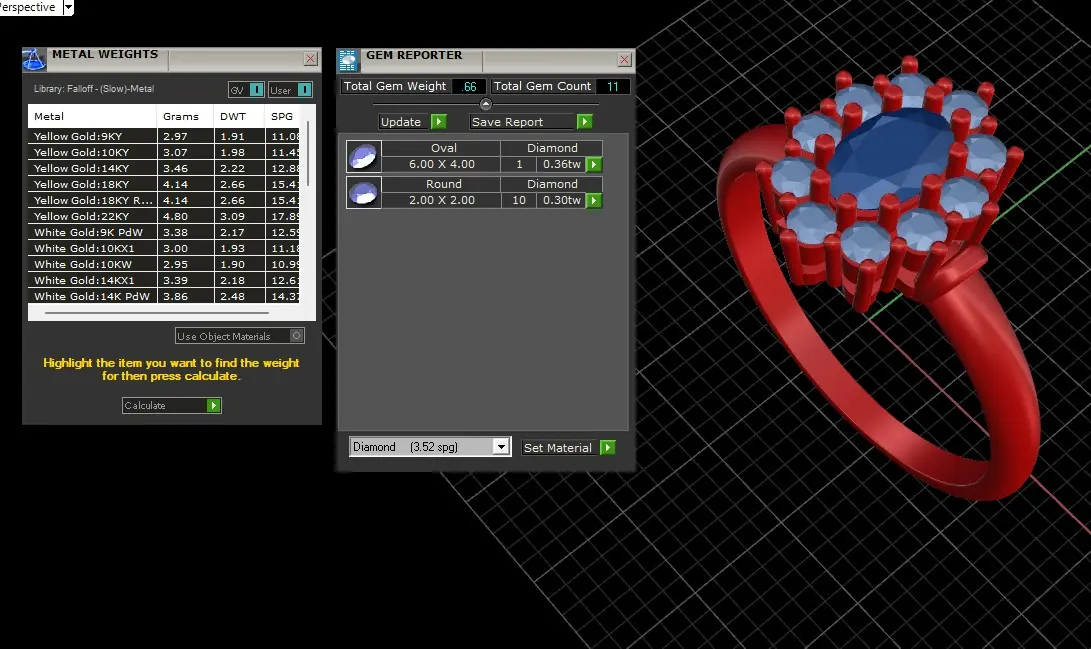Click the Diamond label in Oval row
Screen dimensions: 1091x649
(x=552, y=148)
